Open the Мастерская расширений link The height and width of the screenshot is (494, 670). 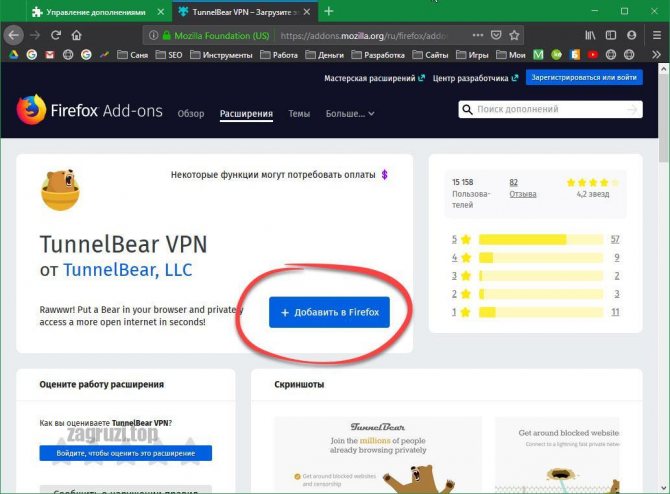point(374,78)
